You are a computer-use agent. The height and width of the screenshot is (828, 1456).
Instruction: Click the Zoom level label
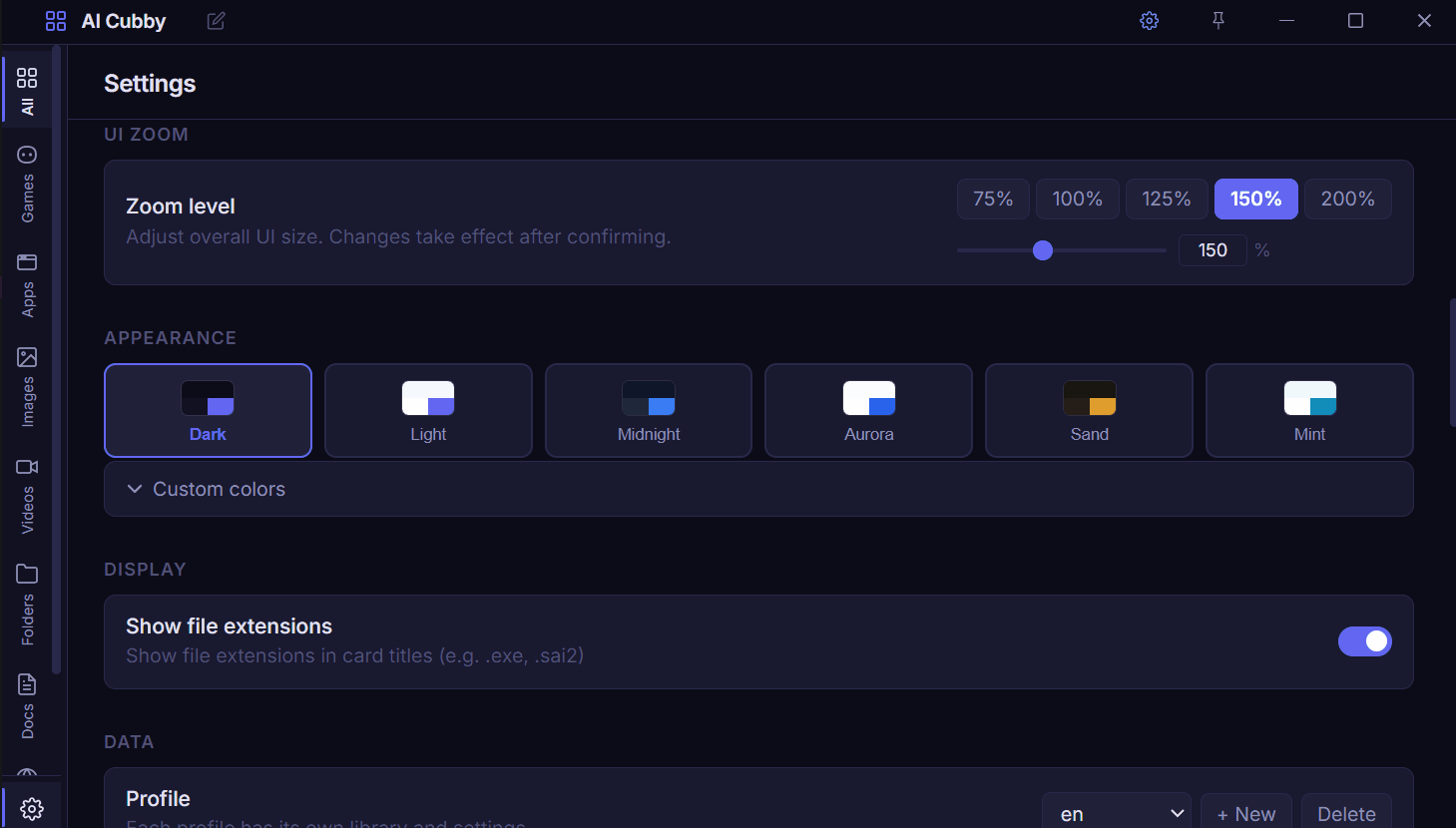click(x=181, y=207)
